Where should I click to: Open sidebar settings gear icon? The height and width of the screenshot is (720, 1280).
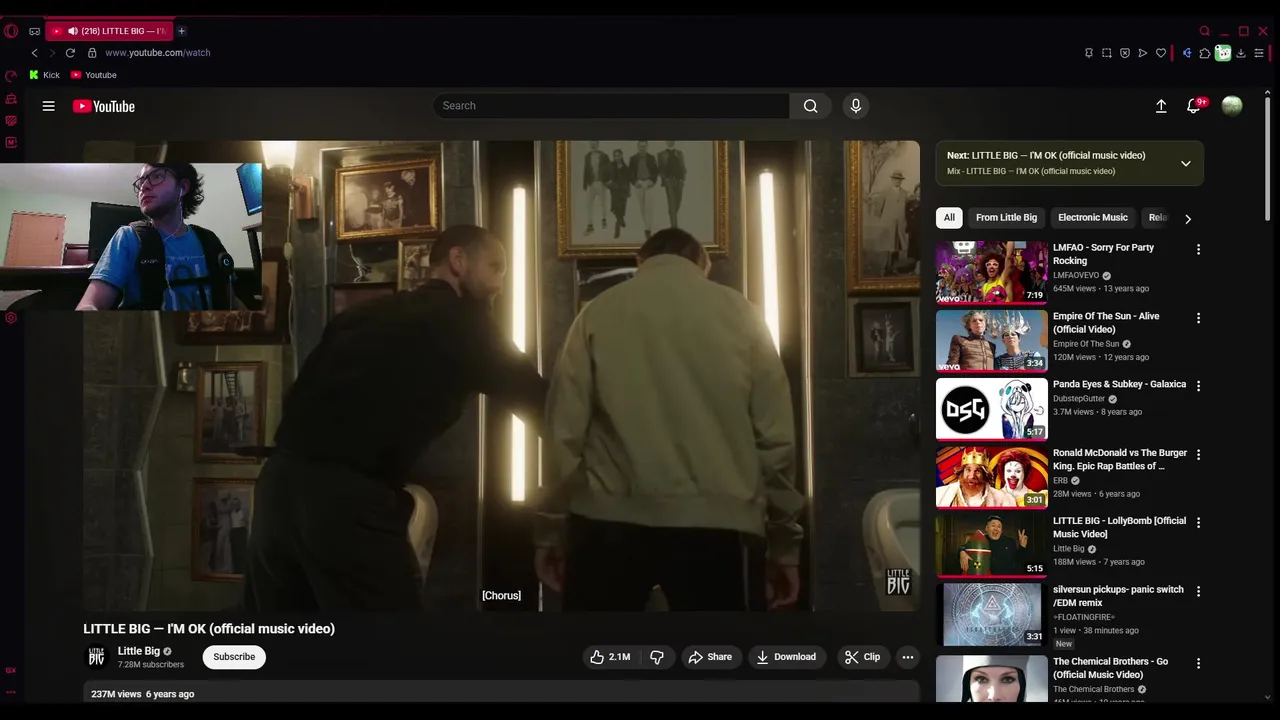11,318
